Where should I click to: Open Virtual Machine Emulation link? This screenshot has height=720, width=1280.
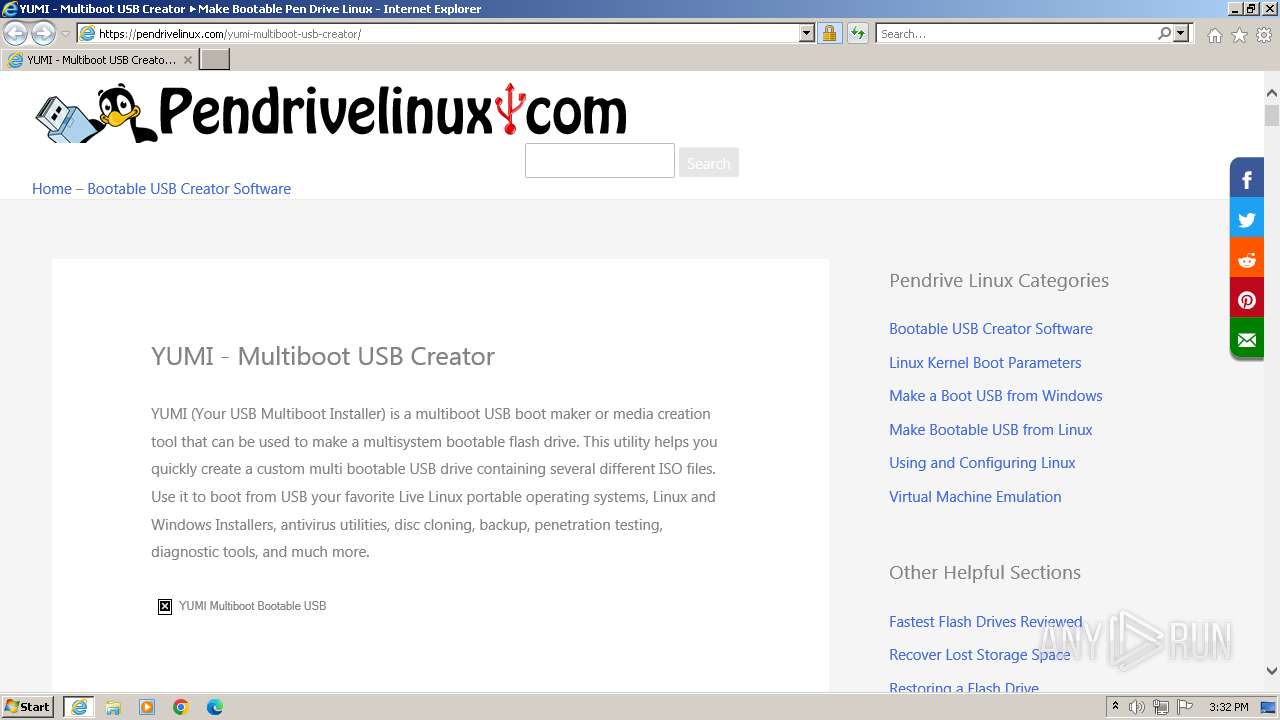pyautogui.click(x=975, y=497)
